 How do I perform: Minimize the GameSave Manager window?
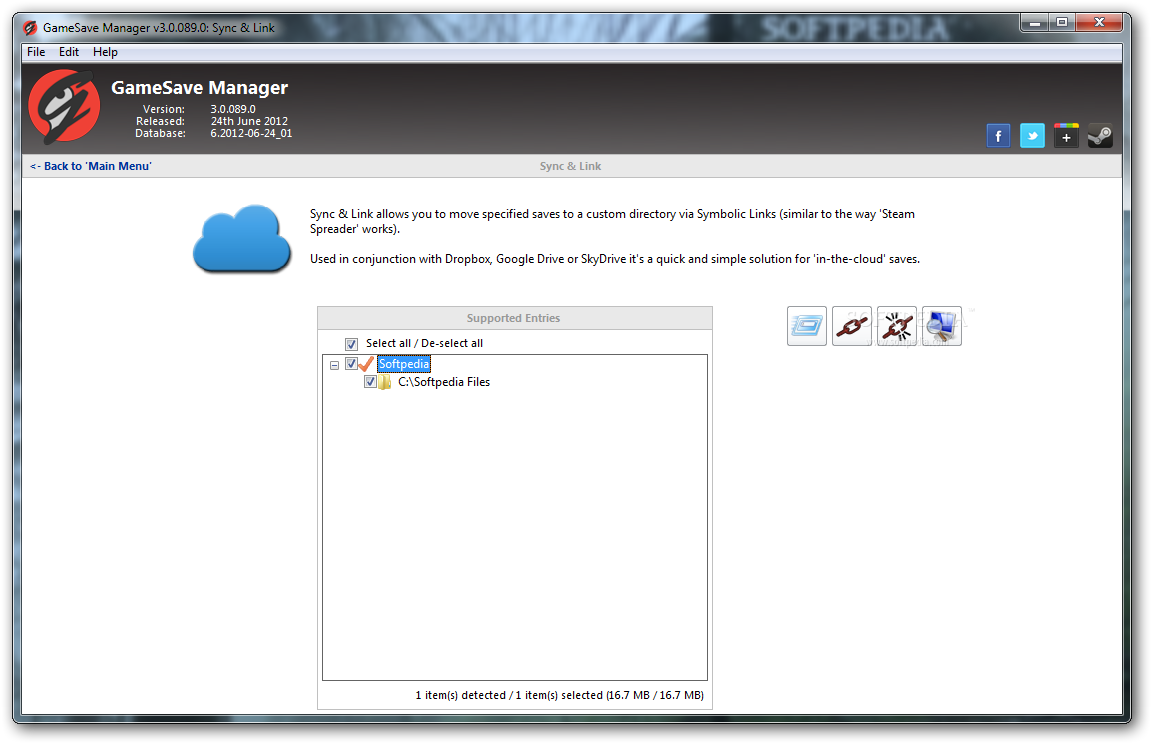pos(1035,23)
